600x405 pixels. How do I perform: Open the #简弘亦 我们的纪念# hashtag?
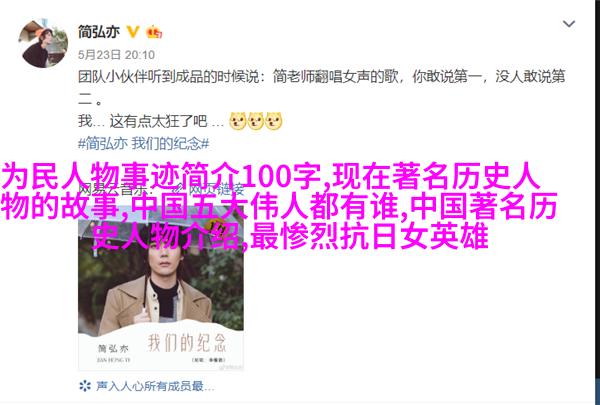coord(143,144)
